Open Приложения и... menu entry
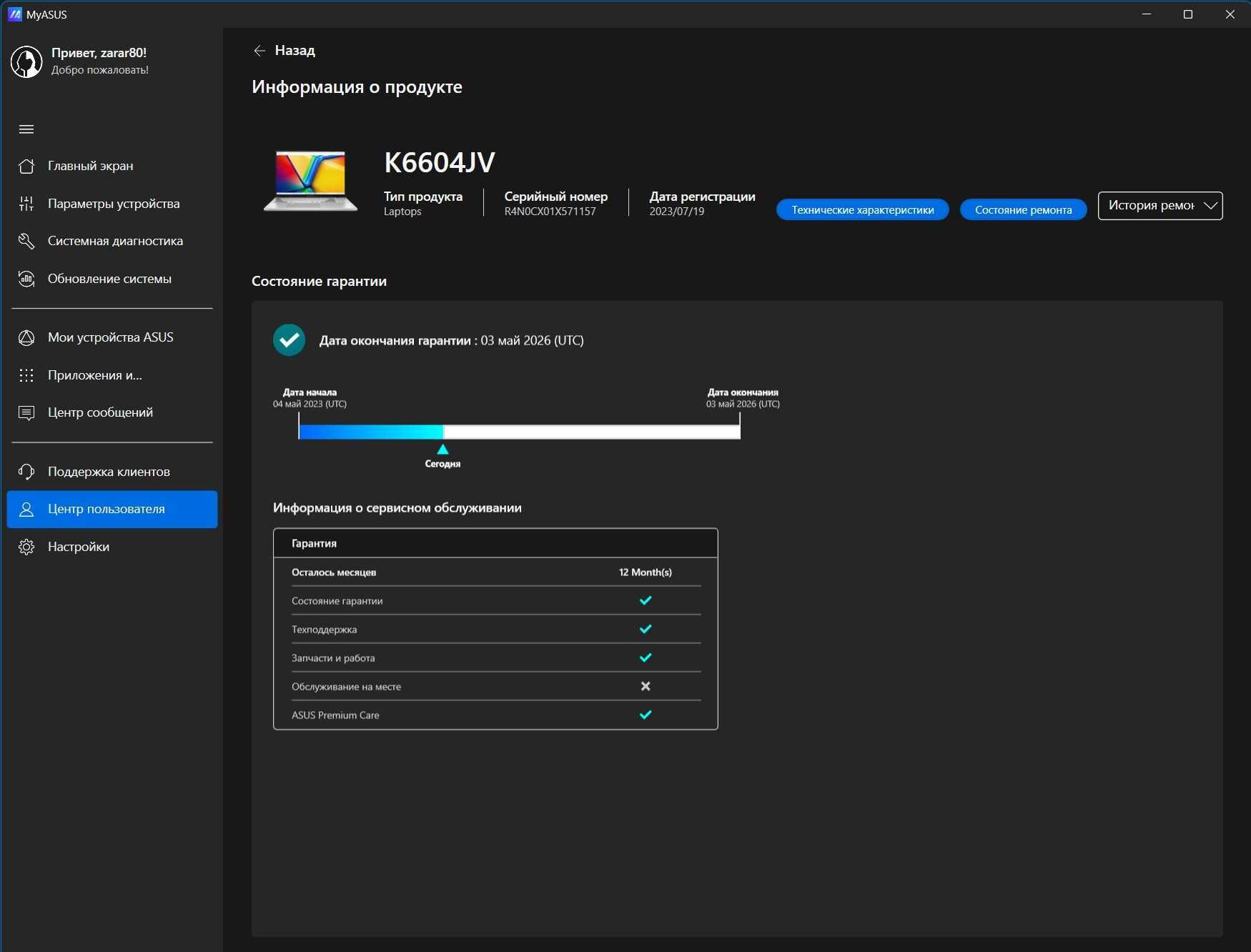Image resolution: width=1251 pixels, height=952 pixels. coord(112,375)
